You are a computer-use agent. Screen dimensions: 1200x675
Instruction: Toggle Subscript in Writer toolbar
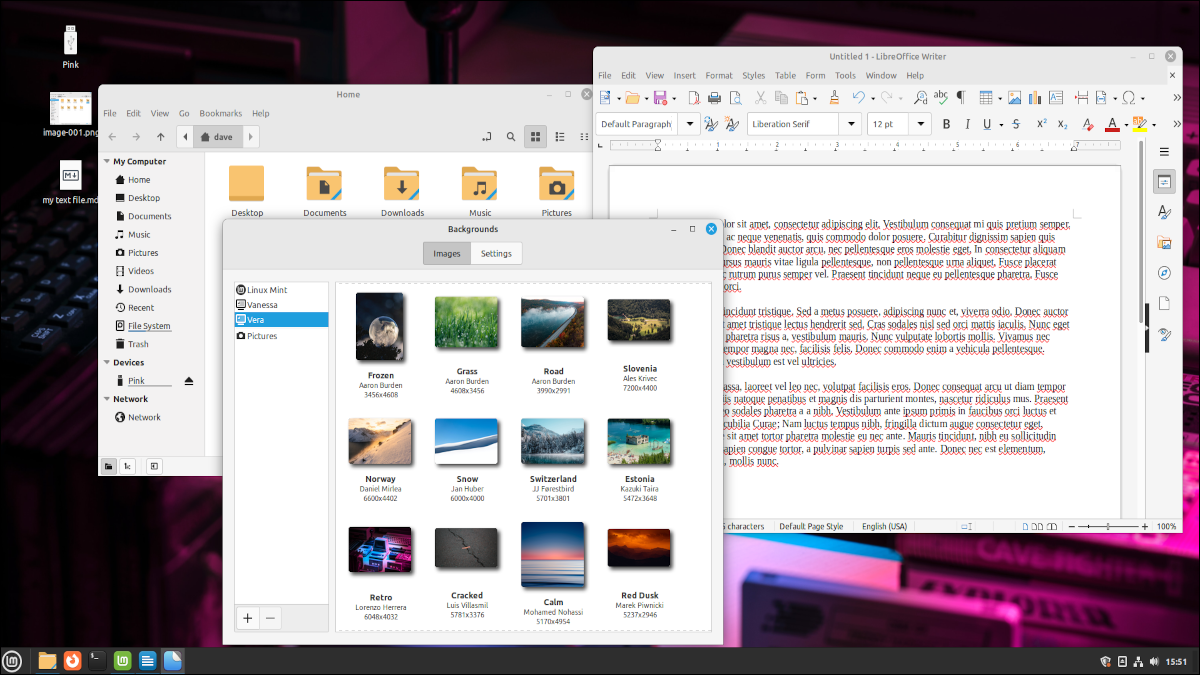(1062, 124)
